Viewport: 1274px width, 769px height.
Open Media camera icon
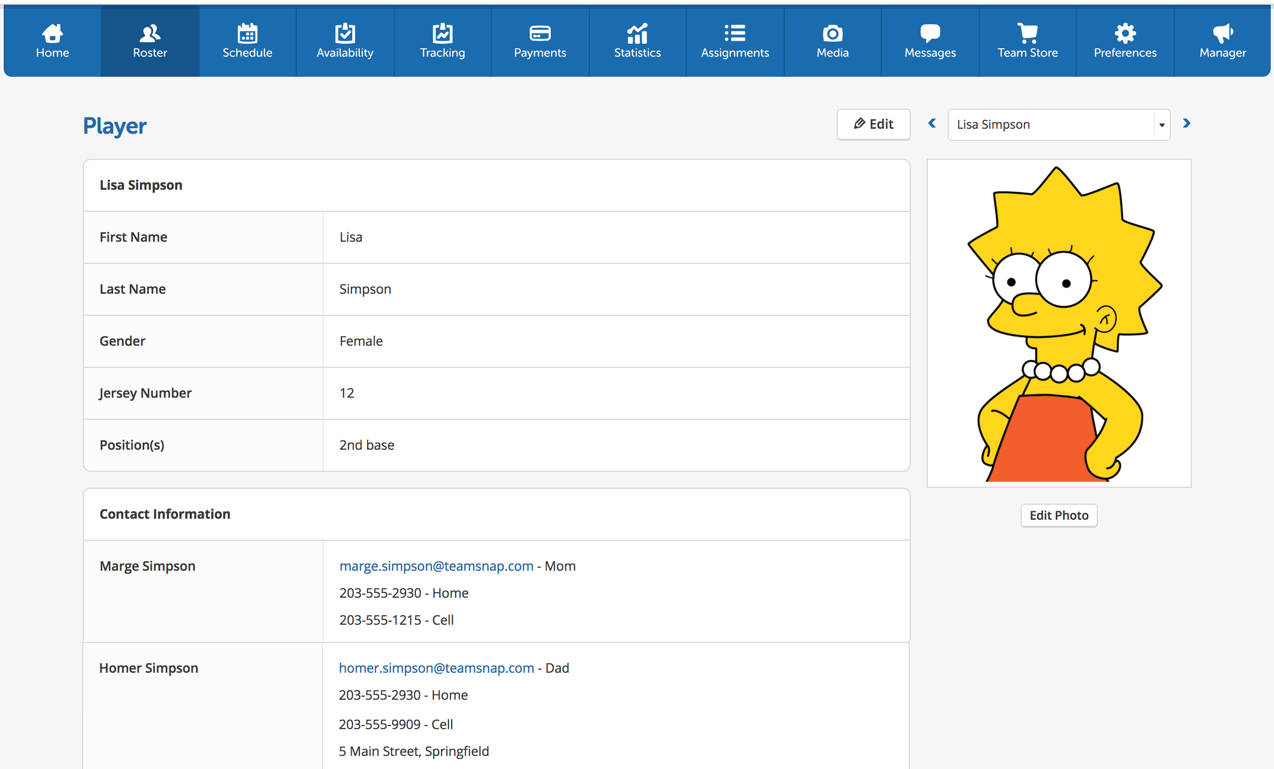pyautogui.click(x=832, y=34)
